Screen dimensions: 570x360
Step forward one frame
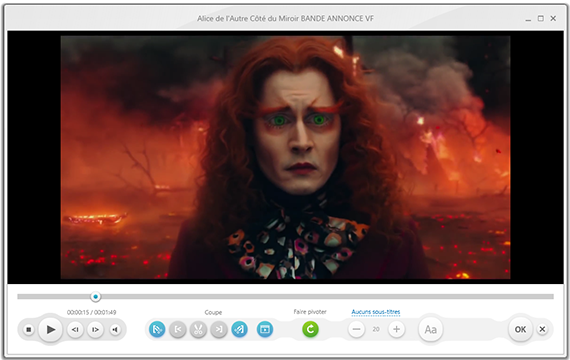coord(95,330)
